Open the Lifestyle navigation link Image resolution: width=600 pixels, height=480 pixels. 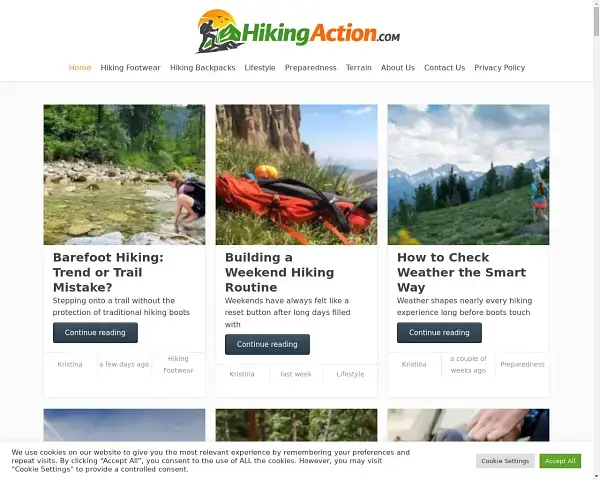(x=260, y=68)
